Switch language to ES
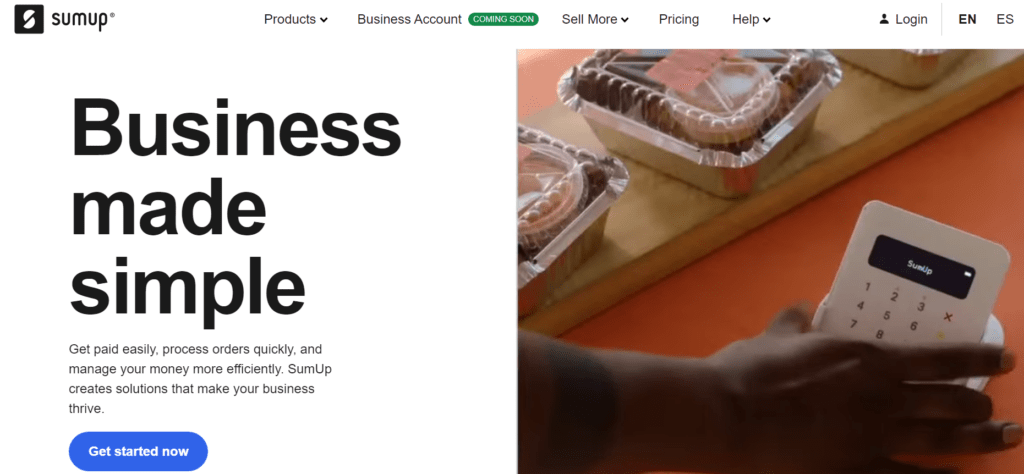Image resolution: width=1024 pixels, height=474 pixels. [x=1004, y=20]
